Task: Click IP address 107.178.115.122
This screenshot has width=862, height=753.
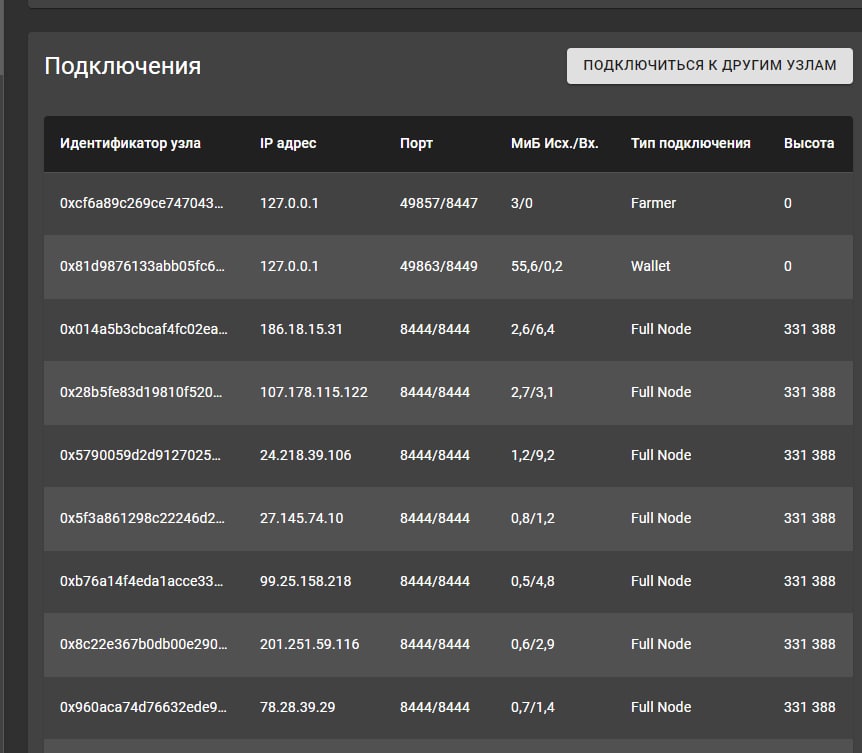Action: coord(314,392)
